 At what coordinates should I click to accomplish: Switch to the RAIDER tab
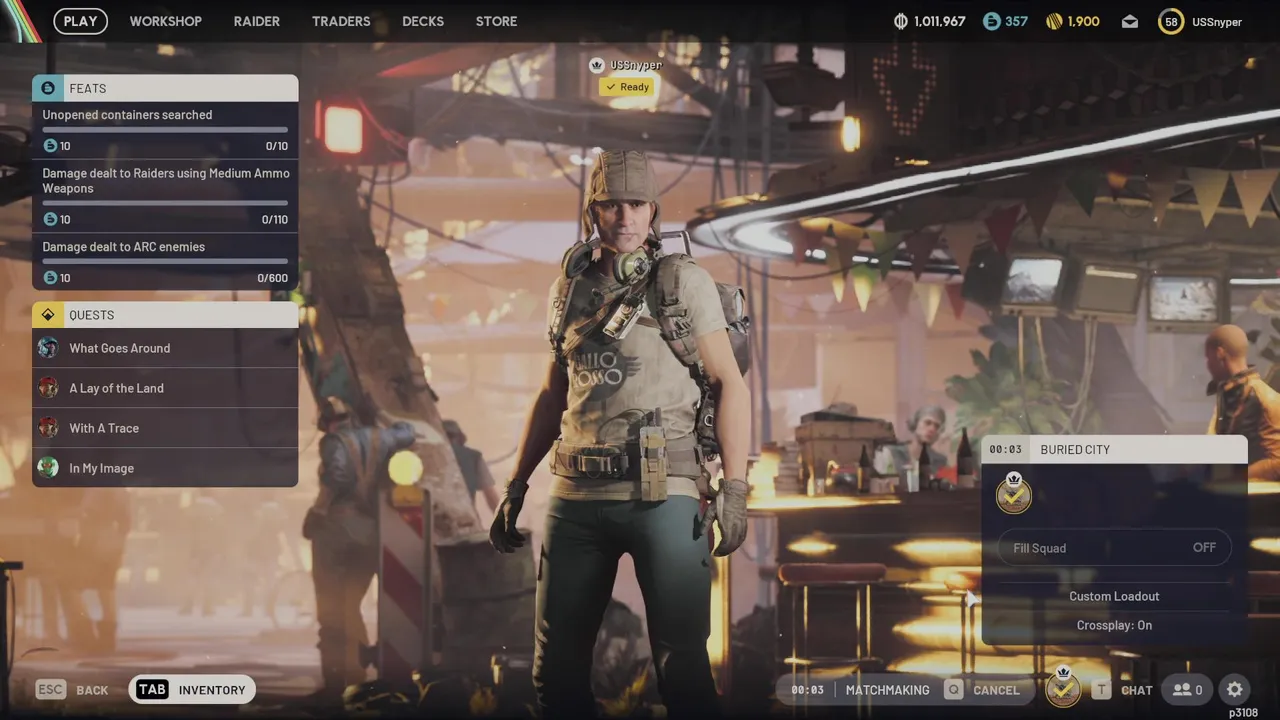pyautogui.click(x=256, y=21)
